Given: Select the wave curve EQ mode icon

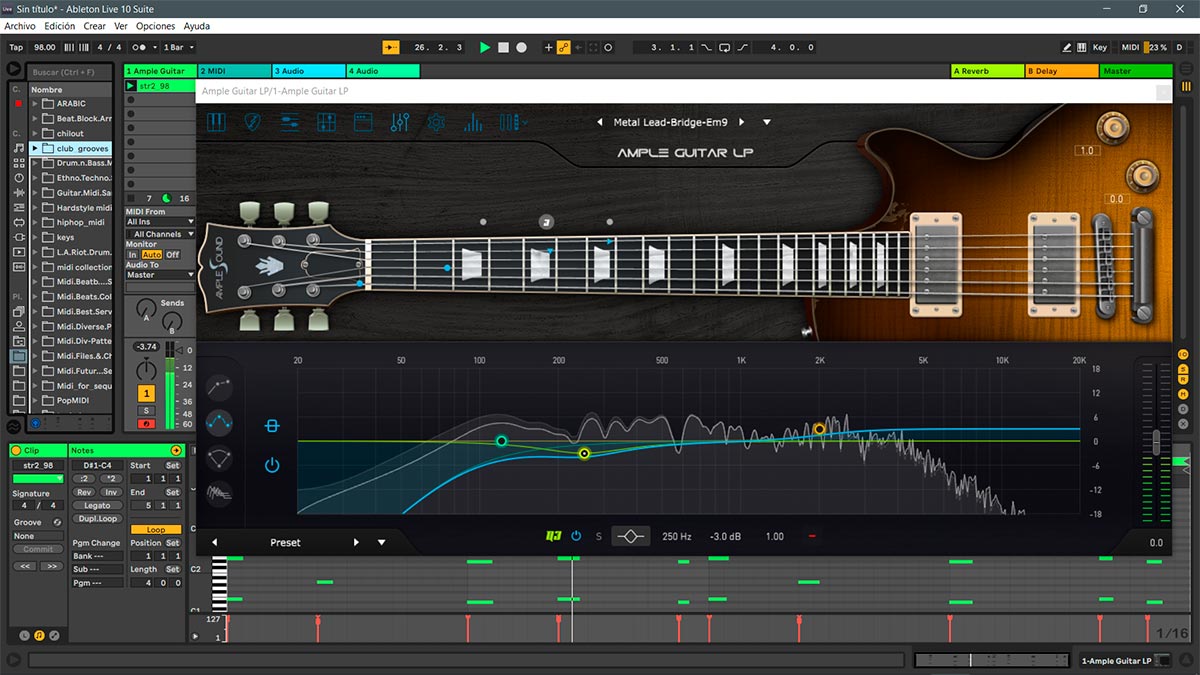Looking at the screenshot, I should click(x=218, y=423).
